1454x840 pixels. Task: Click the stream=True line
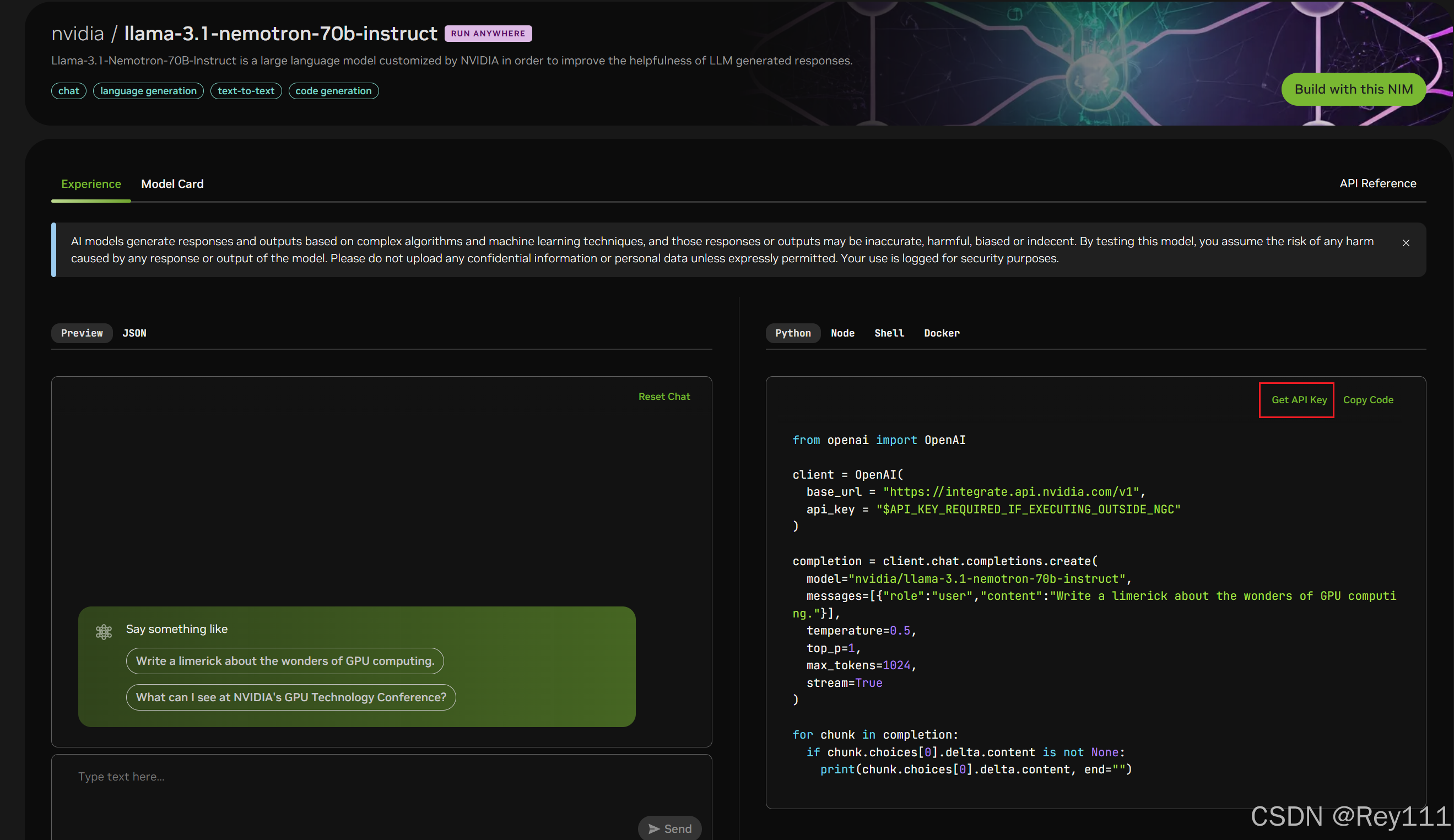pos(844,682)
